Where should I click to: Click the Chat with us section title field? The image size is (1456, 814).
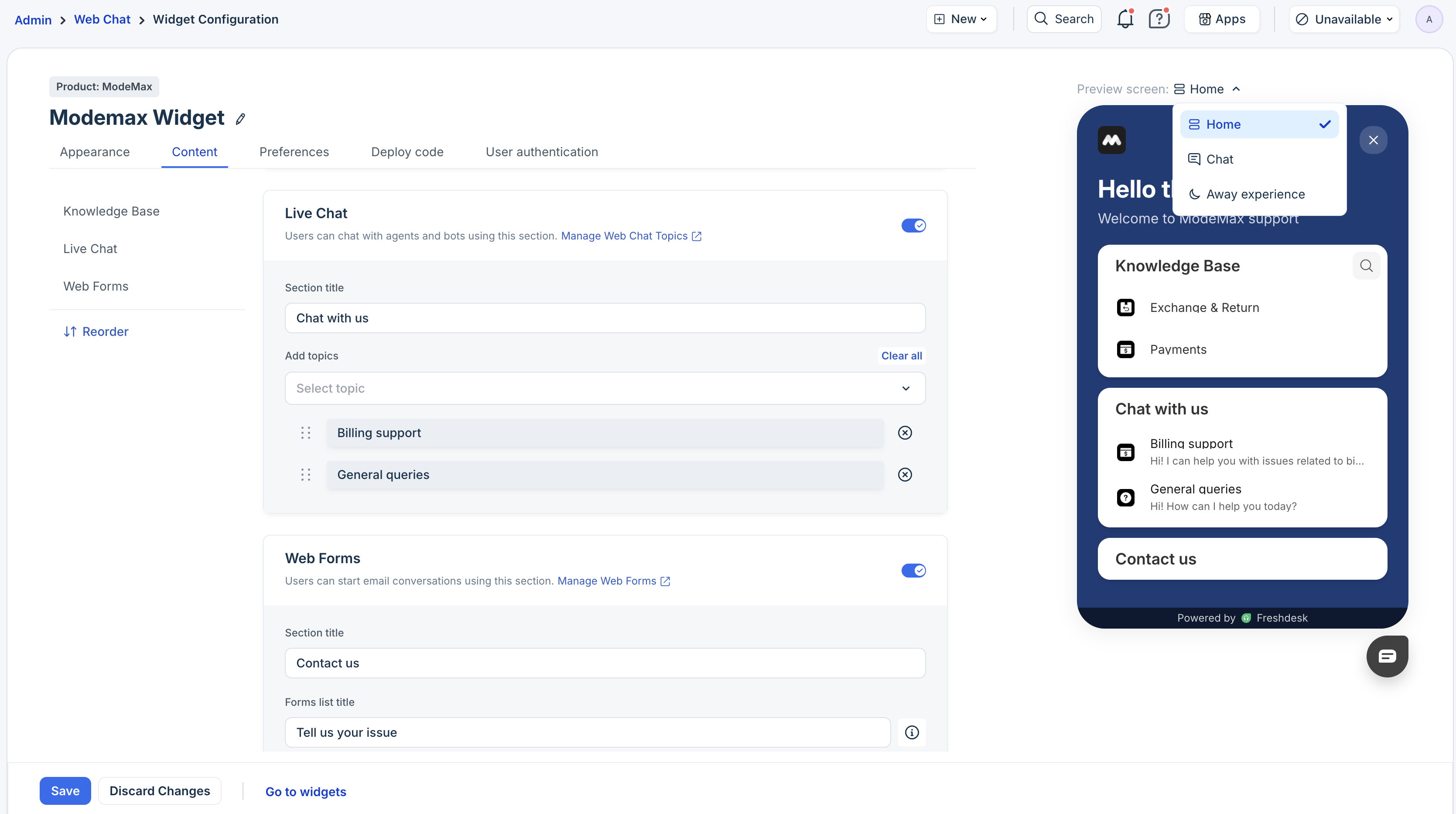[x=605, y=318]
